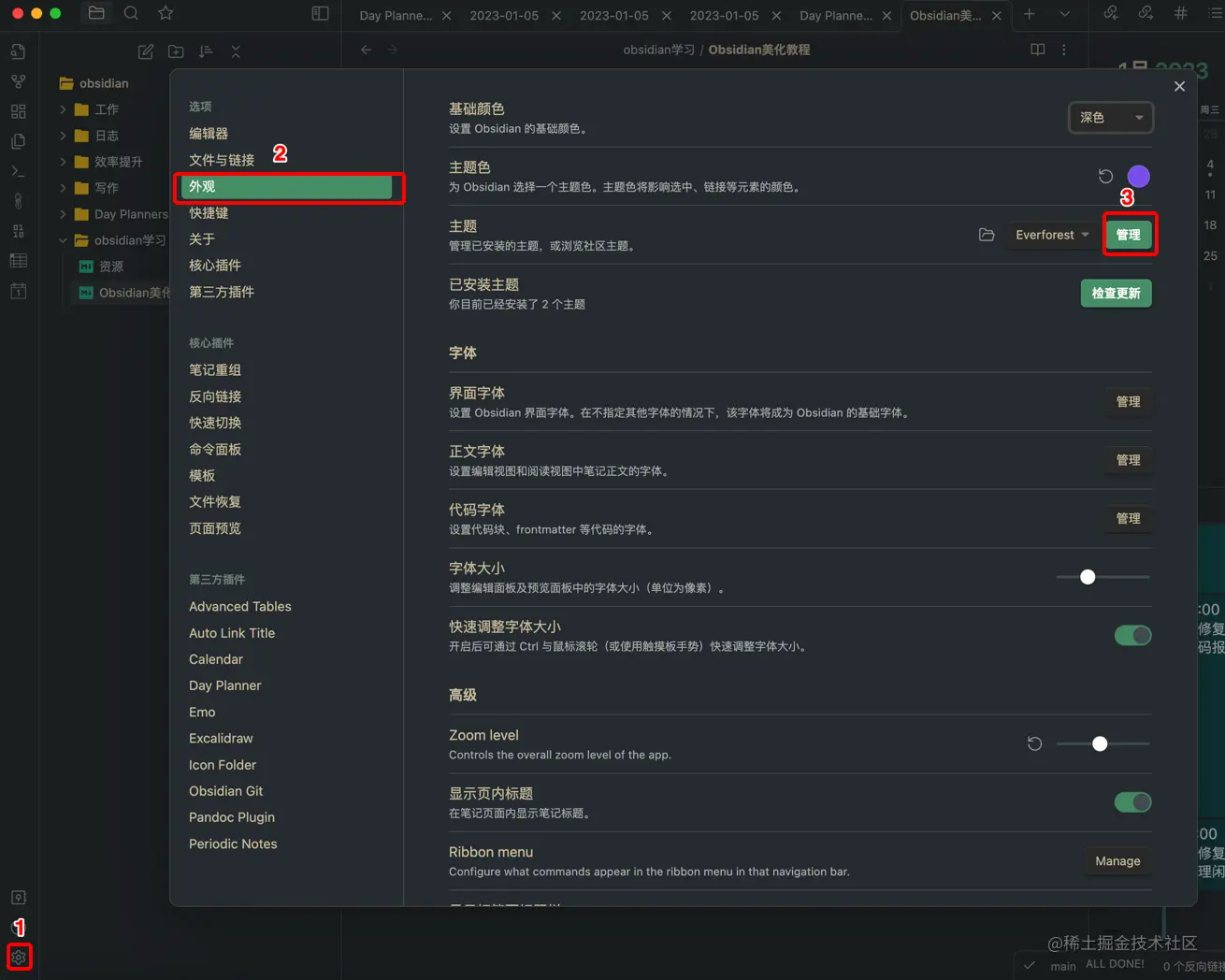Reset the Zoom level icon

[1034, 743]
